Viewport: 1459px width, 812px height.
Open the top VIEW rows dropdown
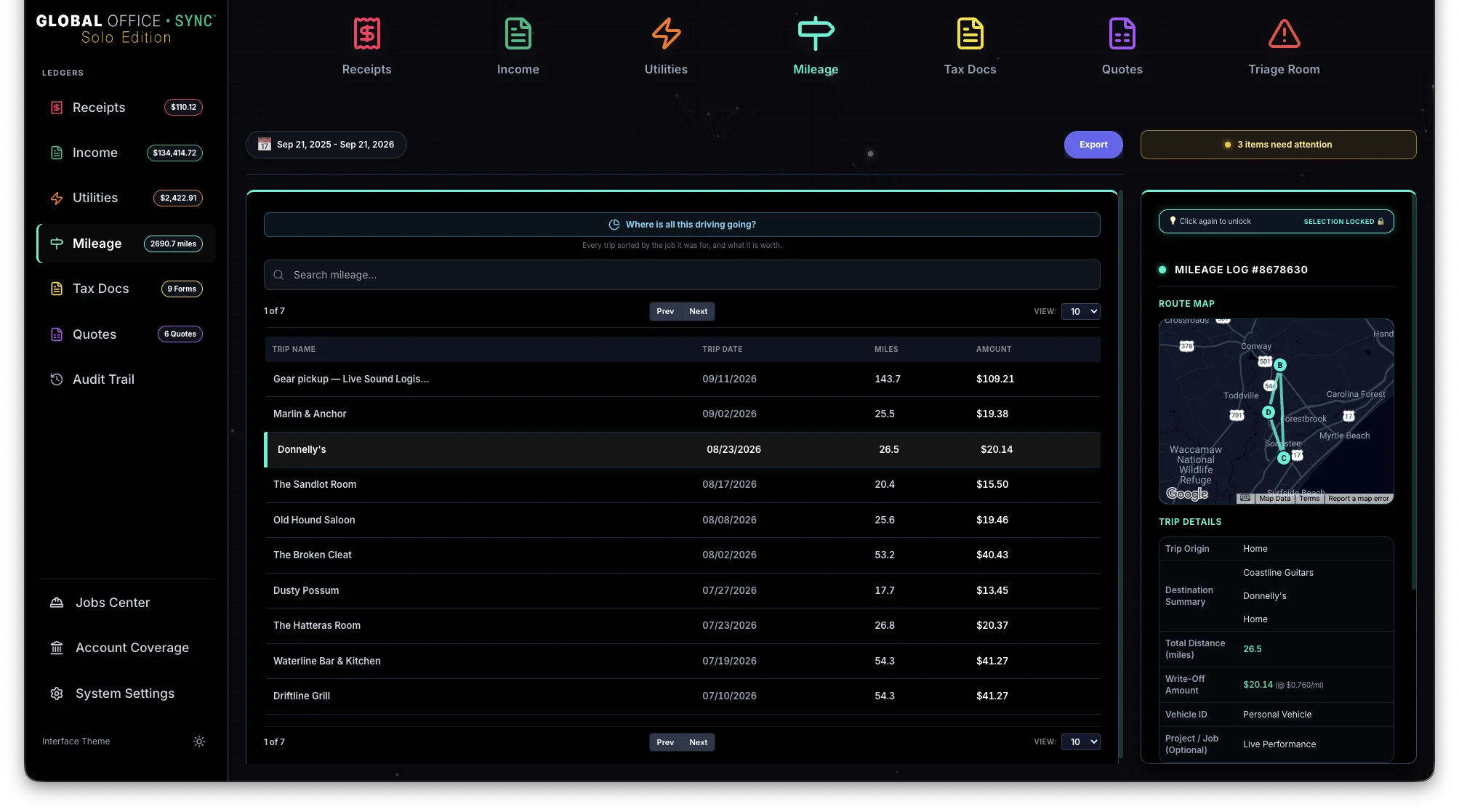[x=1080, y=311]
